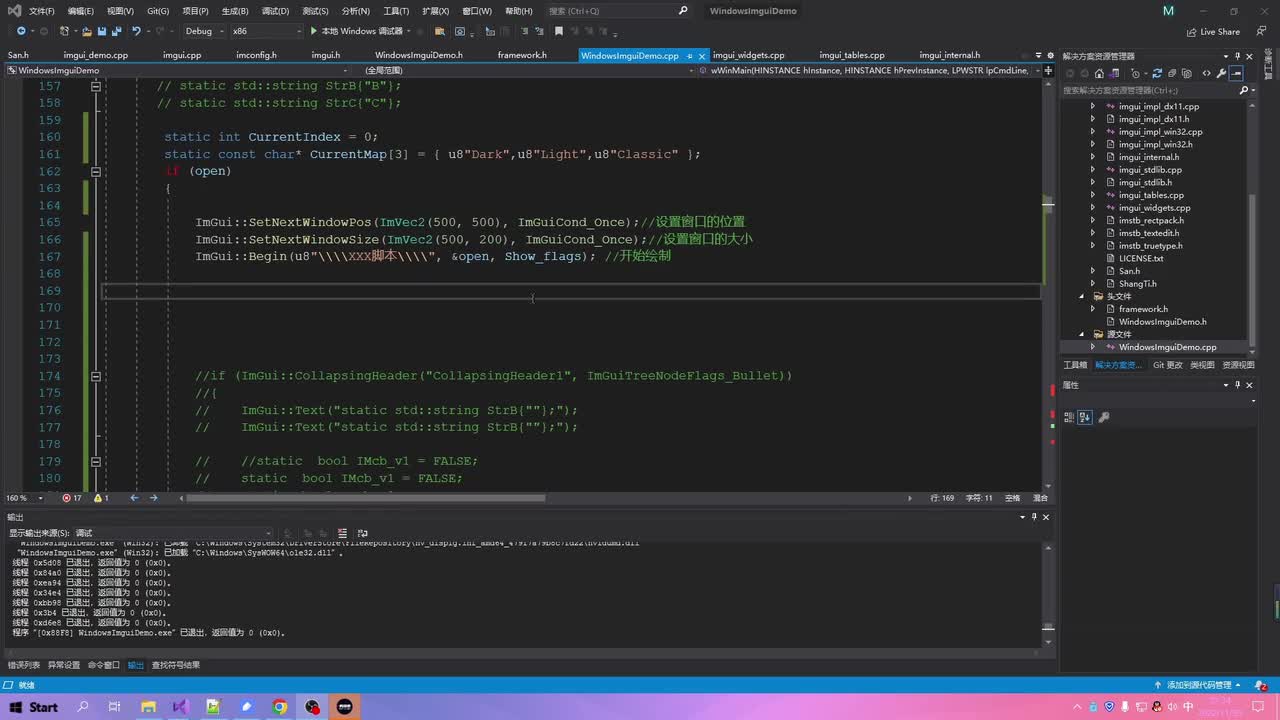1280x720 pixels.
Task: Open the 工具(T) menu
Action: pos(396,11)
